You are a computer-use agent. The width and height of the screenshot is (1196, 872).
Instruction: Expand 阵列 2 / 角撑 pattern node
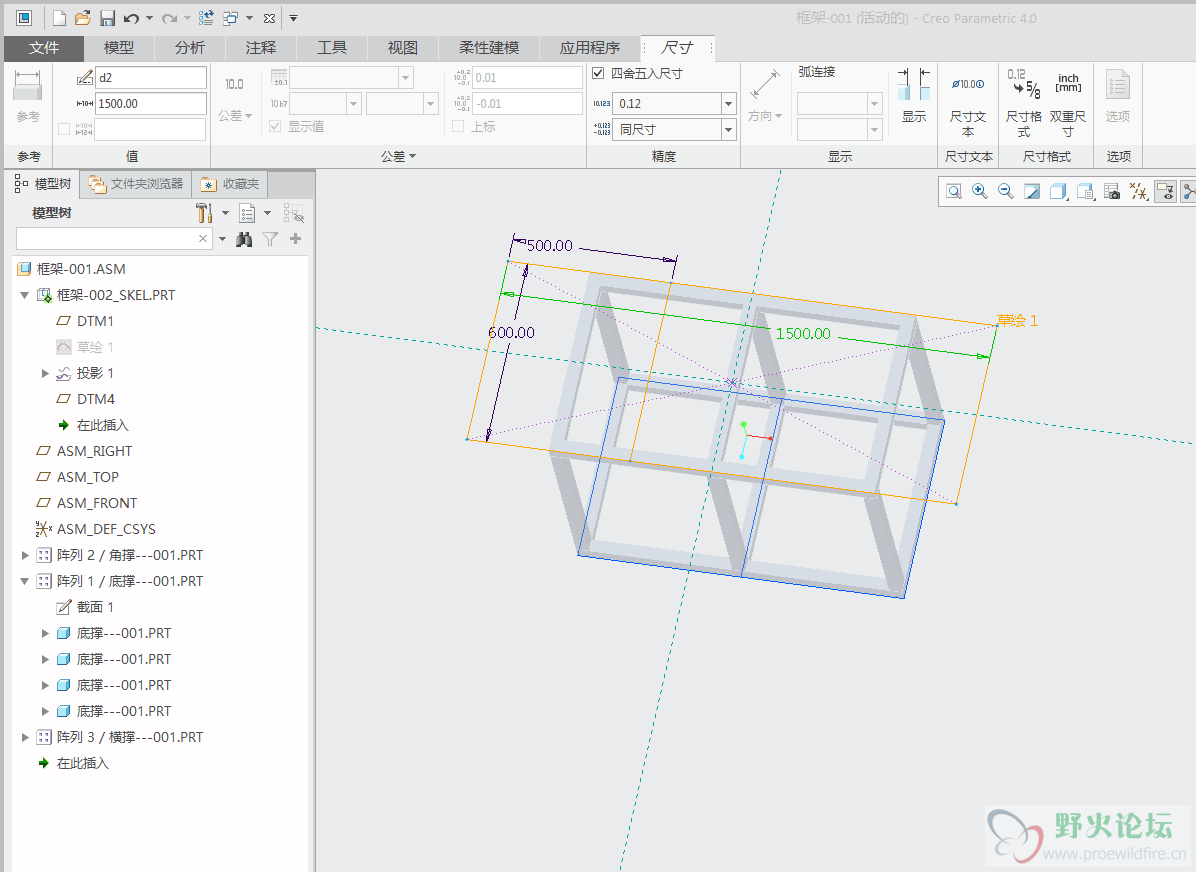pos(24,555)
